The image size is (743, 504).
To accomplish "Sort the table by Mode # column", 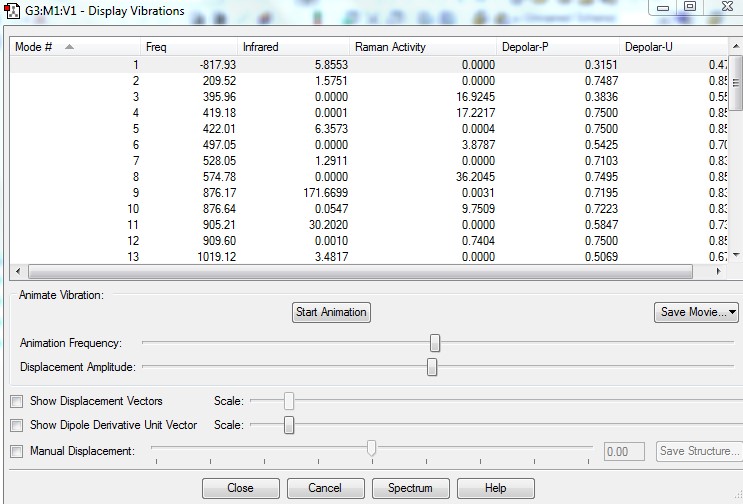I will pos(75,47).
